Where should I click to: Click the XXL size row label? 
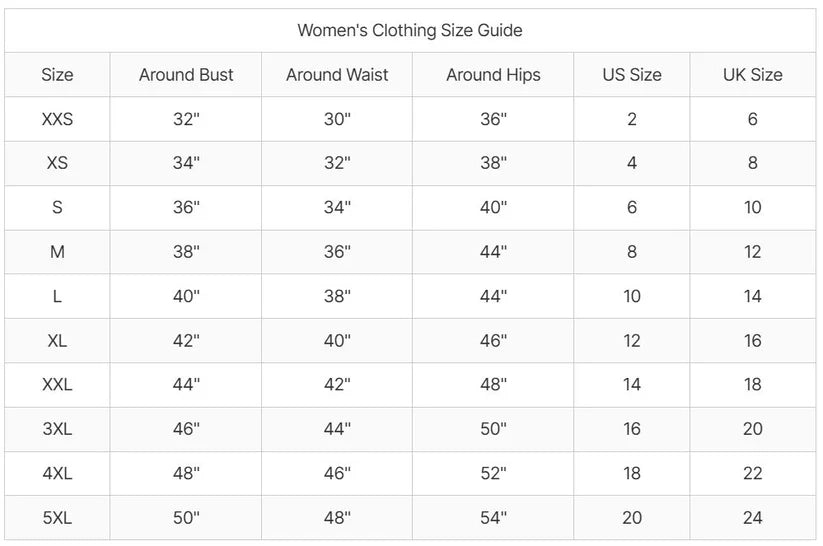point(57,384)
